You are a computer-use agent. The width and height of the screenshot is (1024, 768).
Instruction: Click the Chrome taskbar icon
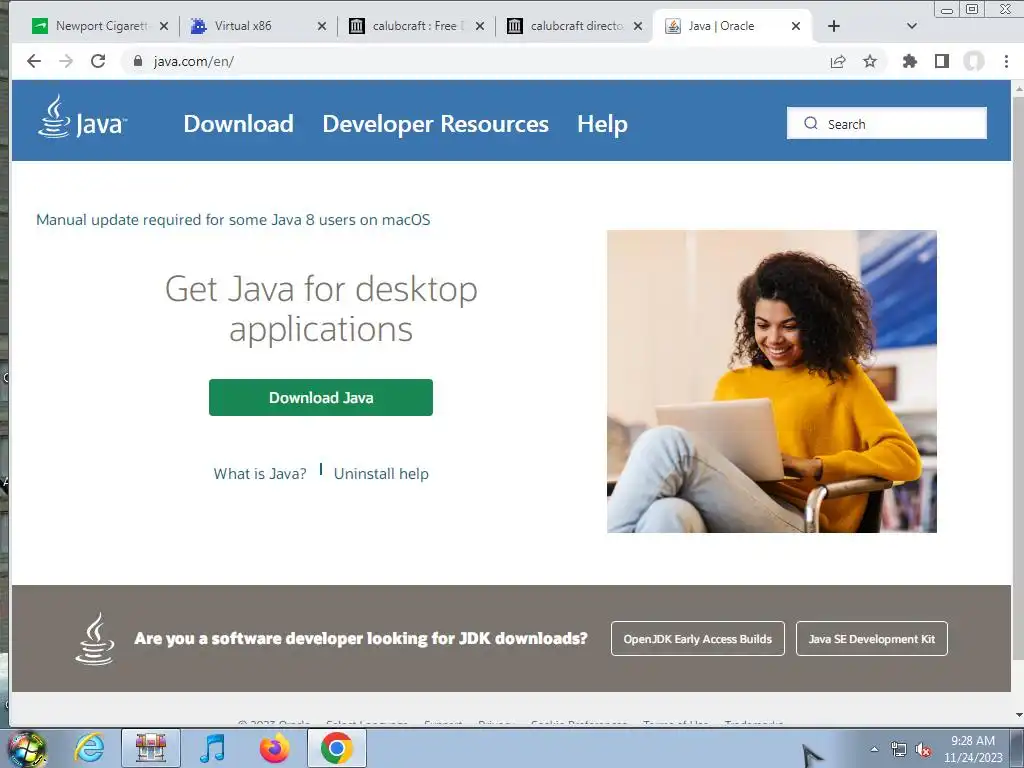[x=336, y=748]
